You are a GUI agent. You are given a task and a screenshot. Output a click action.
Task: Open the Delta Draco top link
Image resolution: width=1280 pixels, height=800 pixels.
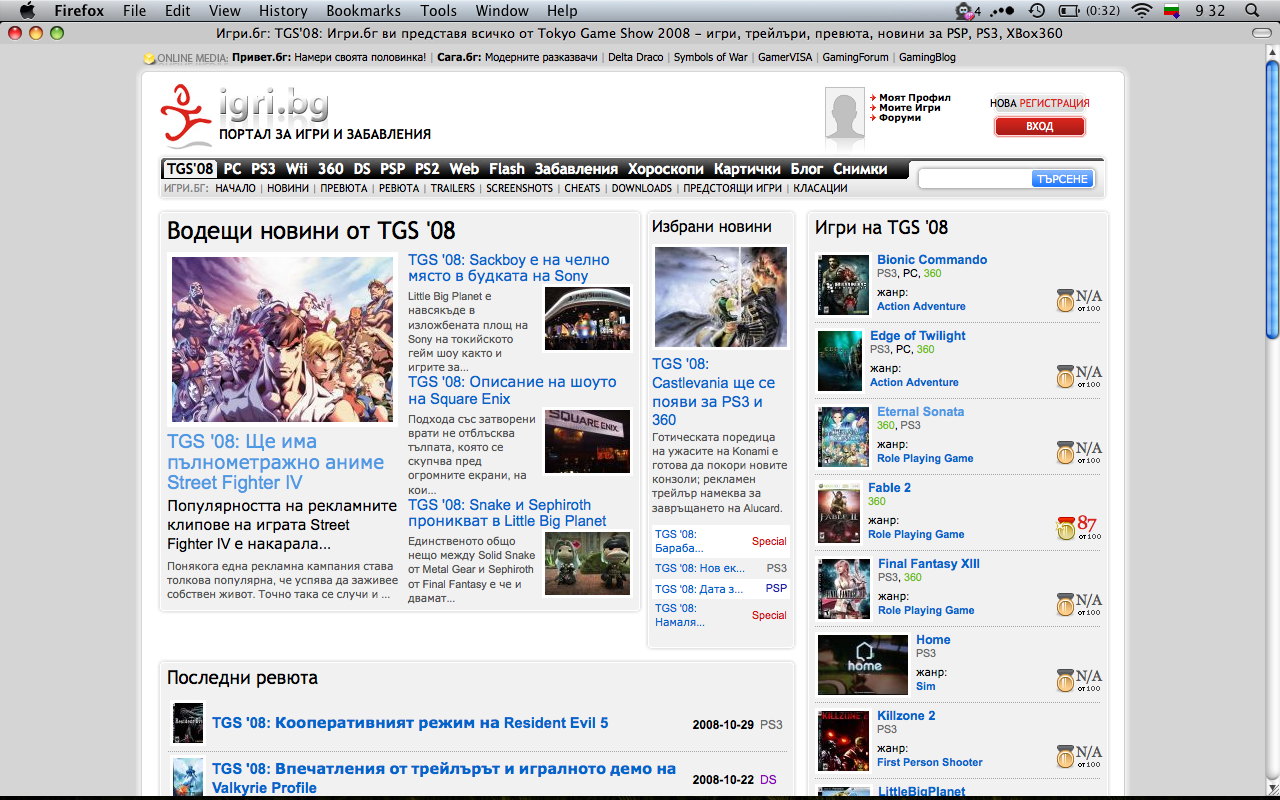[636, 57]
